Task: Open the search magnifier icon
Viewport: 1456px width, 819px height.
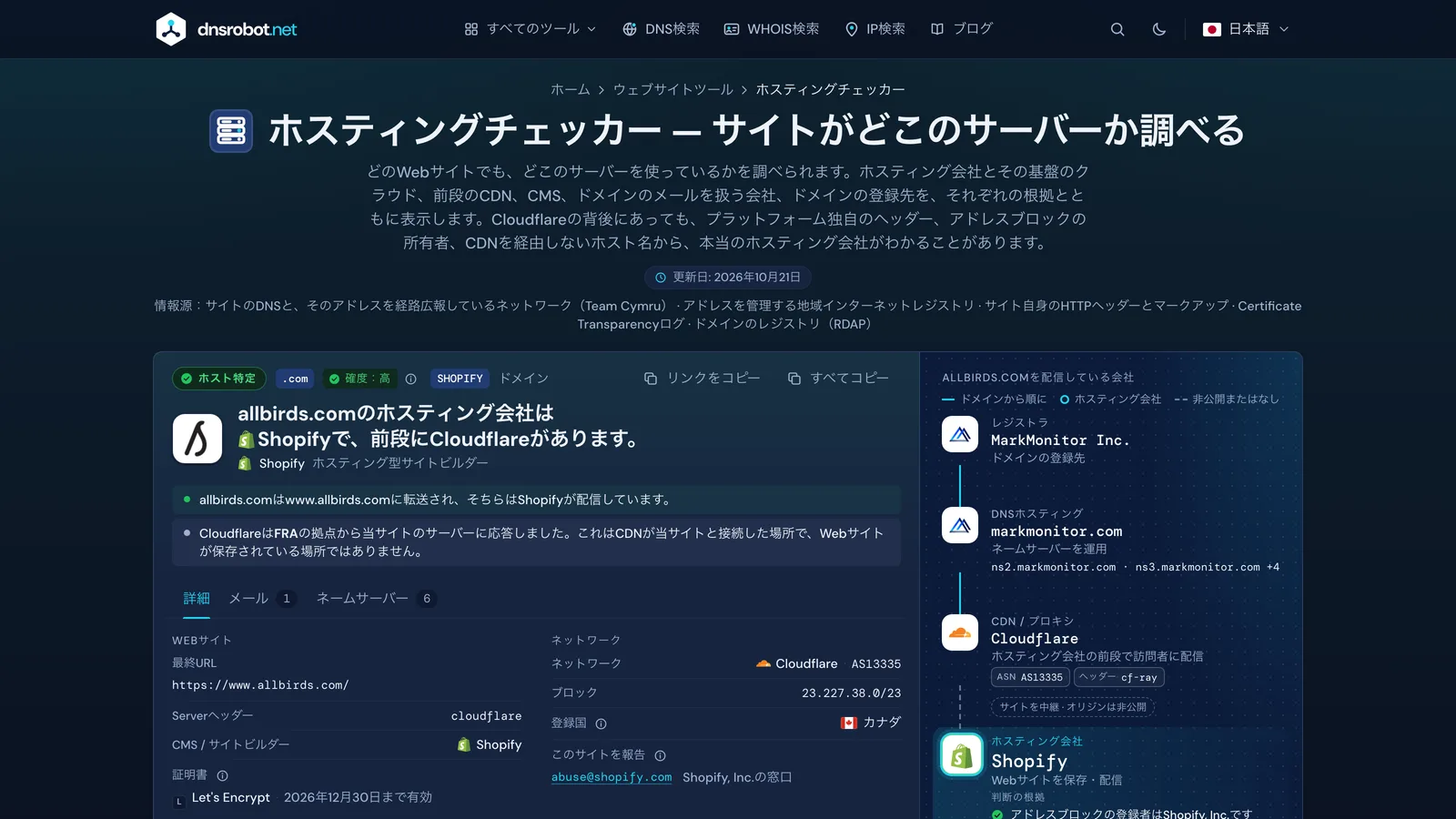Action: [1117, 29]
